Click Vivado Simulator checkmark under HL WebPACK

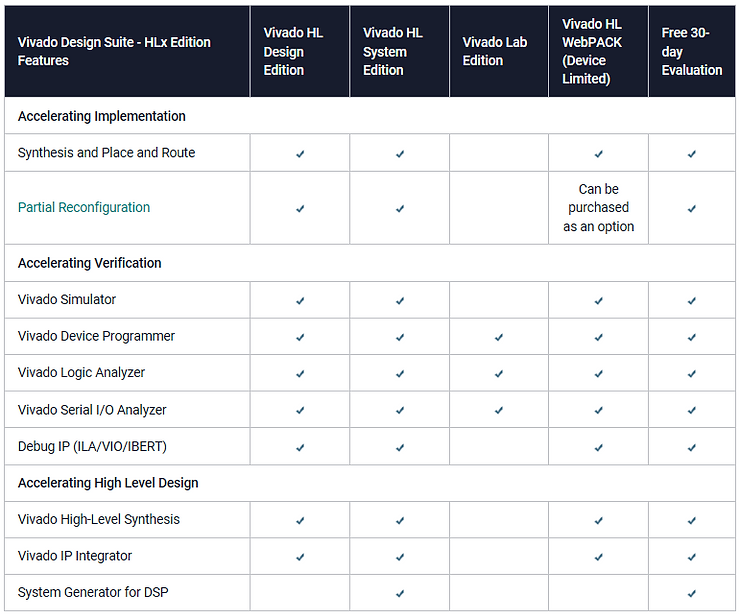click(x=599, y=300)
